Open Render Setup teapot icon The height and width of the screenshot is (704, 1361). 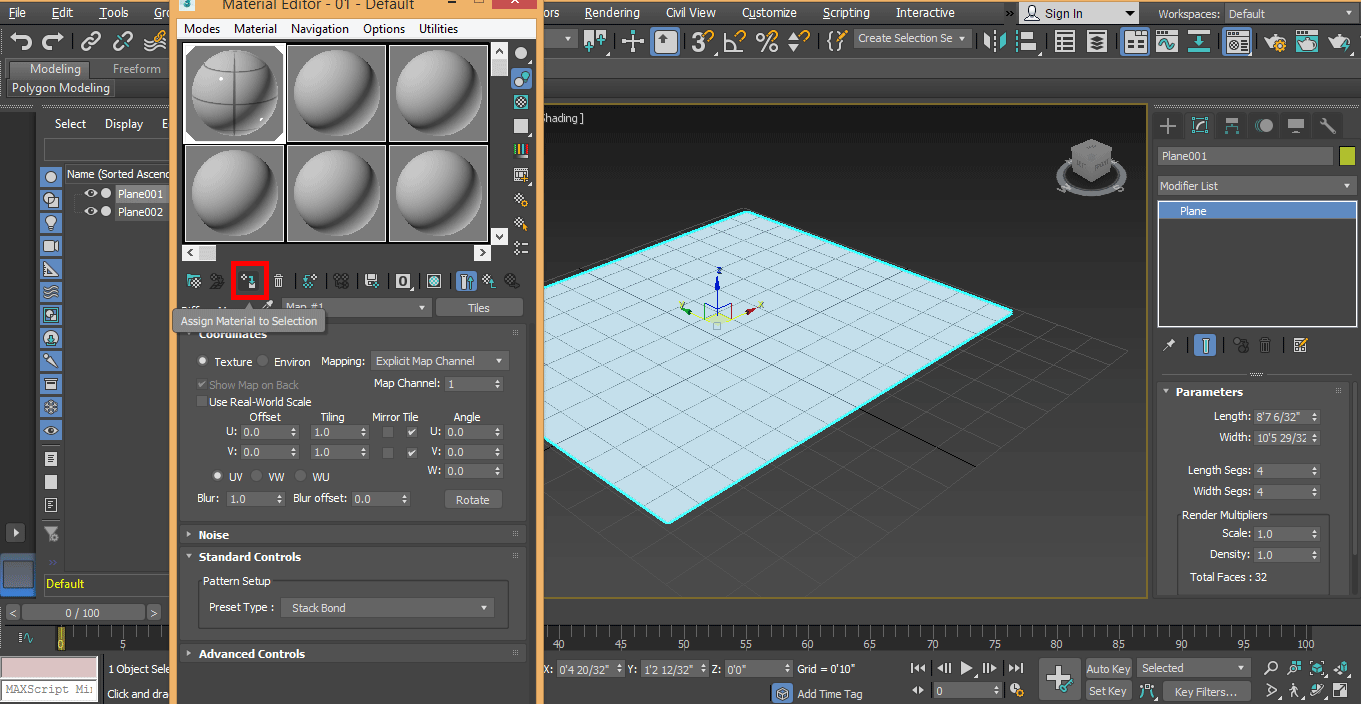[x=1274, y=42]
